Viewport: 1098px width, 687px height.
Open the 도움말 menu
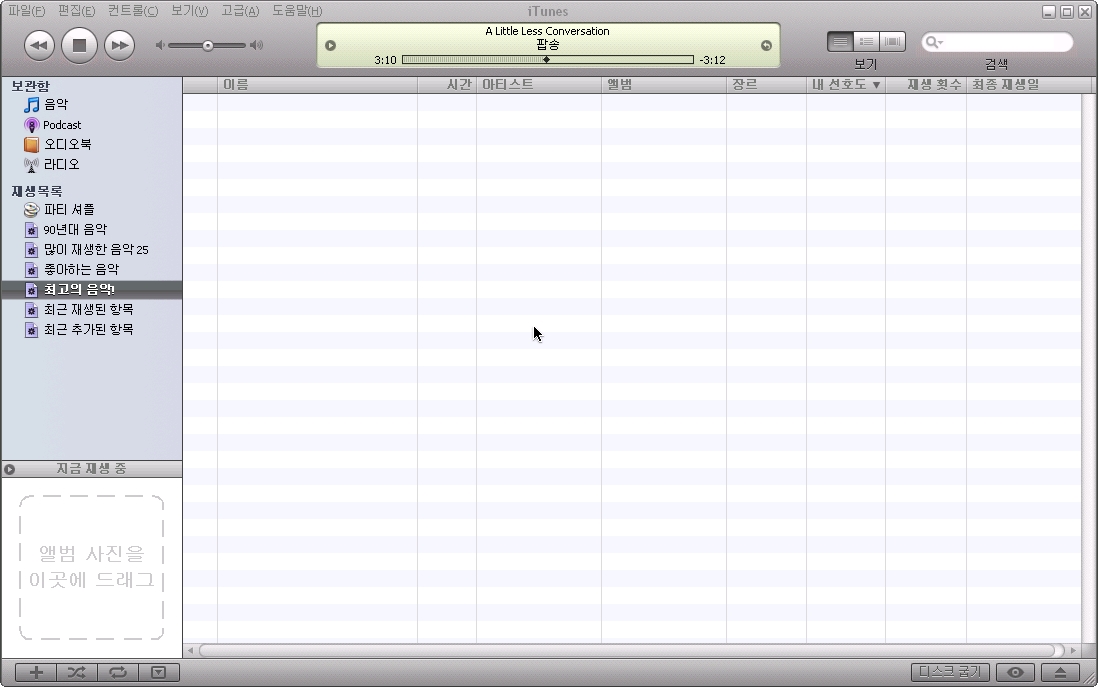tap(298, 11)
